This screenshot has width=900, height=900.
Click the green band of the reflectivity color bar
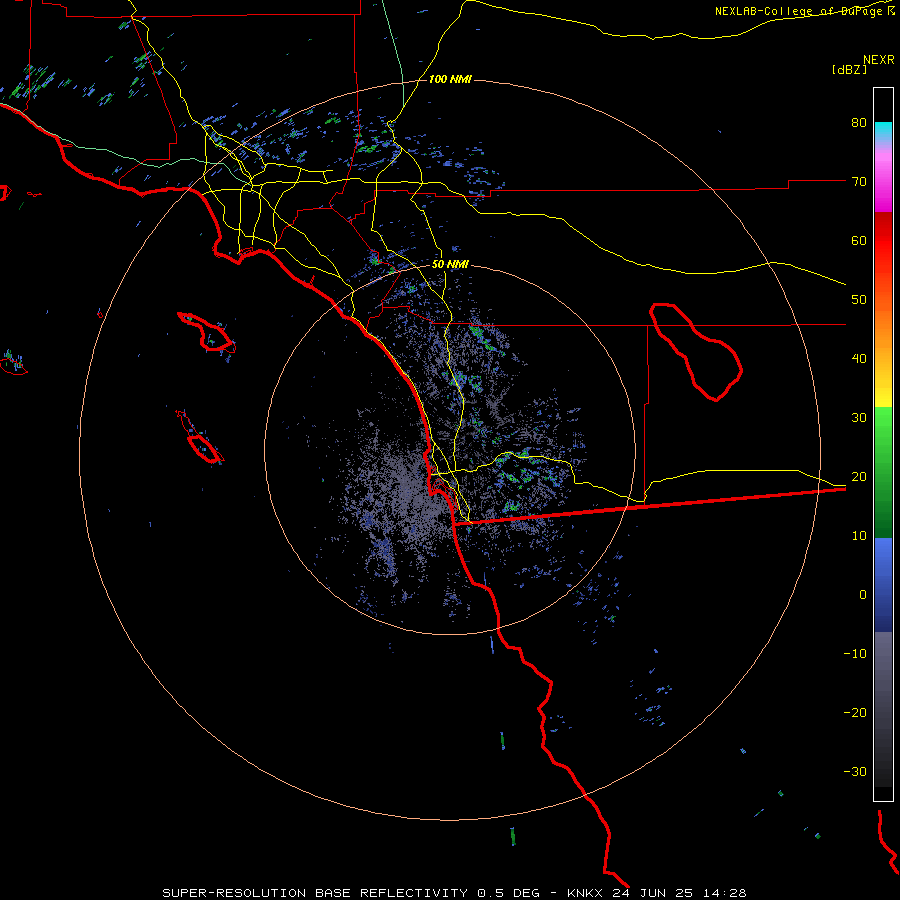pyautogui.click(x=883, y=472)
